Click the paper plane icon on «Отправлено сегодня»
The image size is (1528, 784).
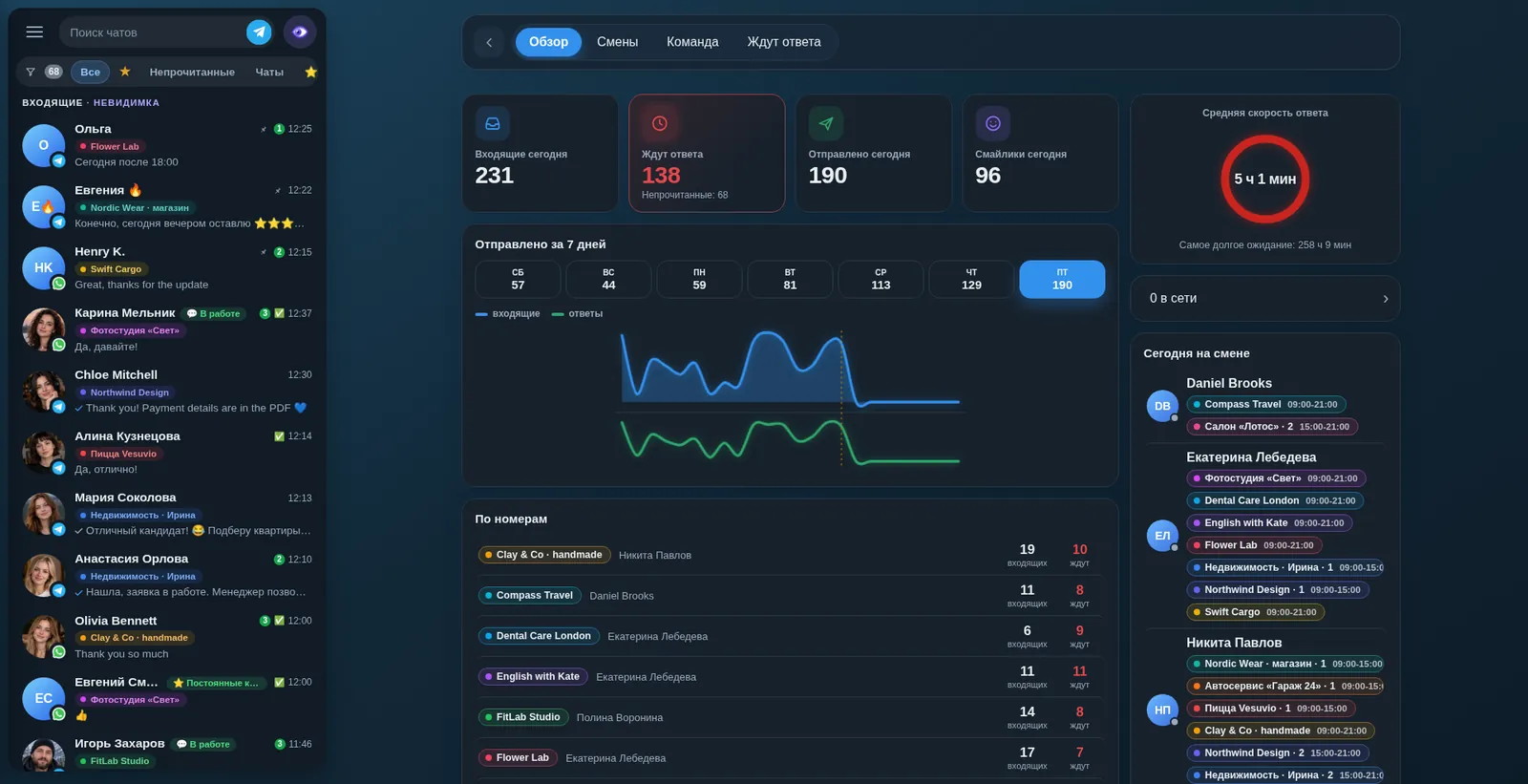[826, 123]
